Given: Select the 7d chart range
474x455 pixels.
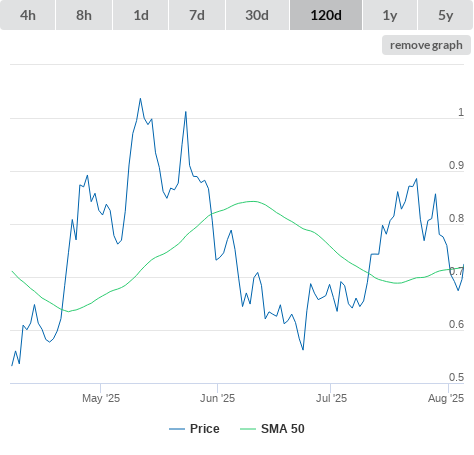Looking at the screenshot, I should (197, 15).
